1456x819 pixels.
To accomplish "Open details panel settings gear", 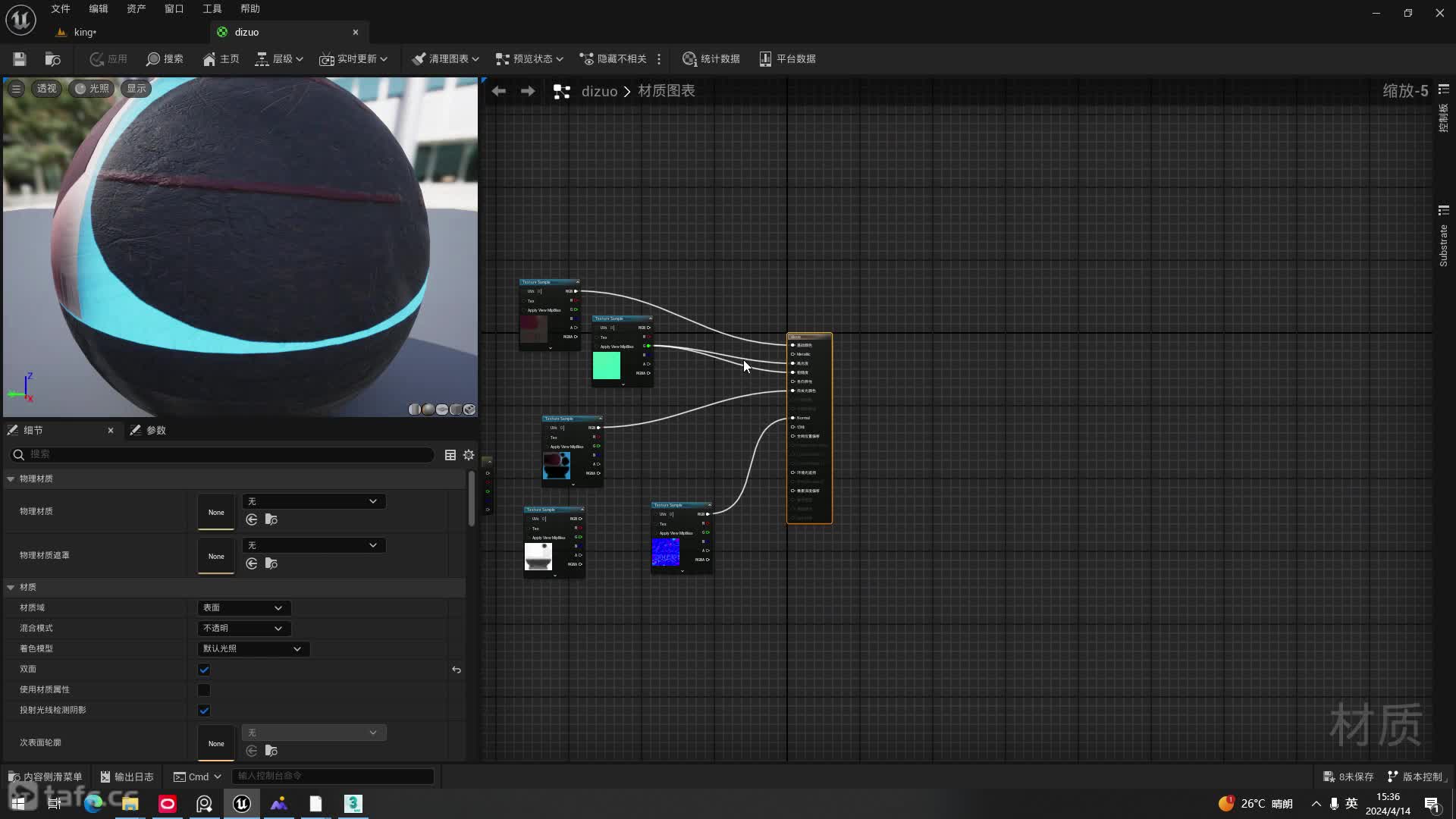I will coord(469,454).
